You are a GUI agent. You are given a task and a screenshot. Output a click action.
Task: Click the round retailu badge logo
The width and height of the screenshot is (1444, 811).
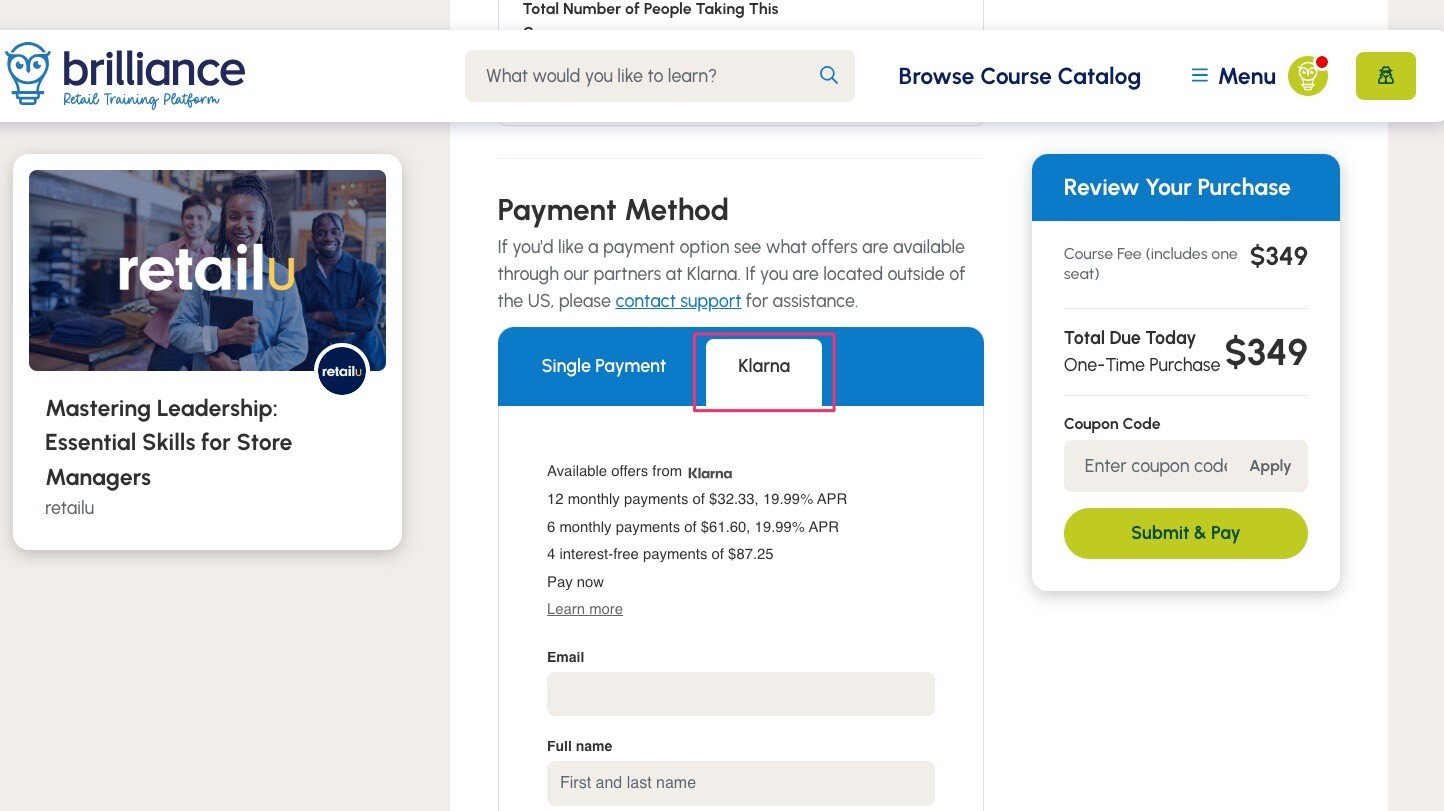[x=342, y=371]
